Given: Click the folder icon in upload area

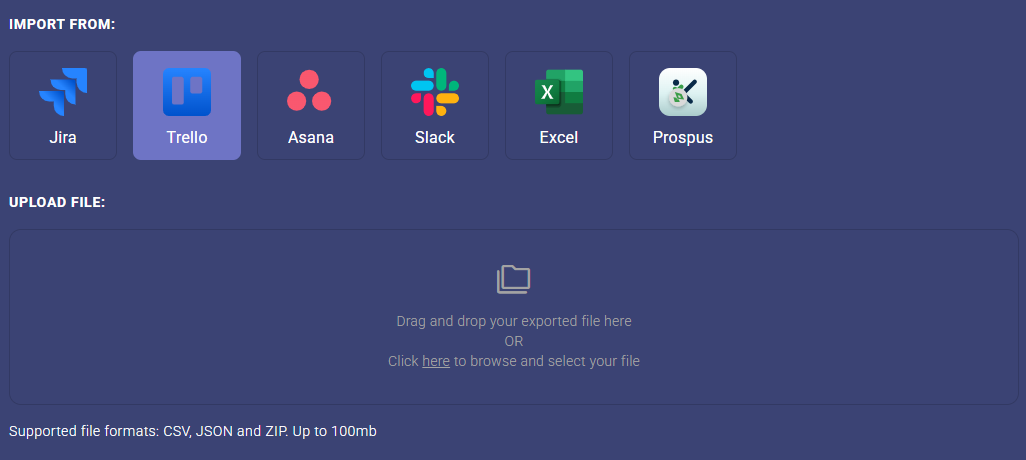Looking at the screenshot, I should 514,279.
